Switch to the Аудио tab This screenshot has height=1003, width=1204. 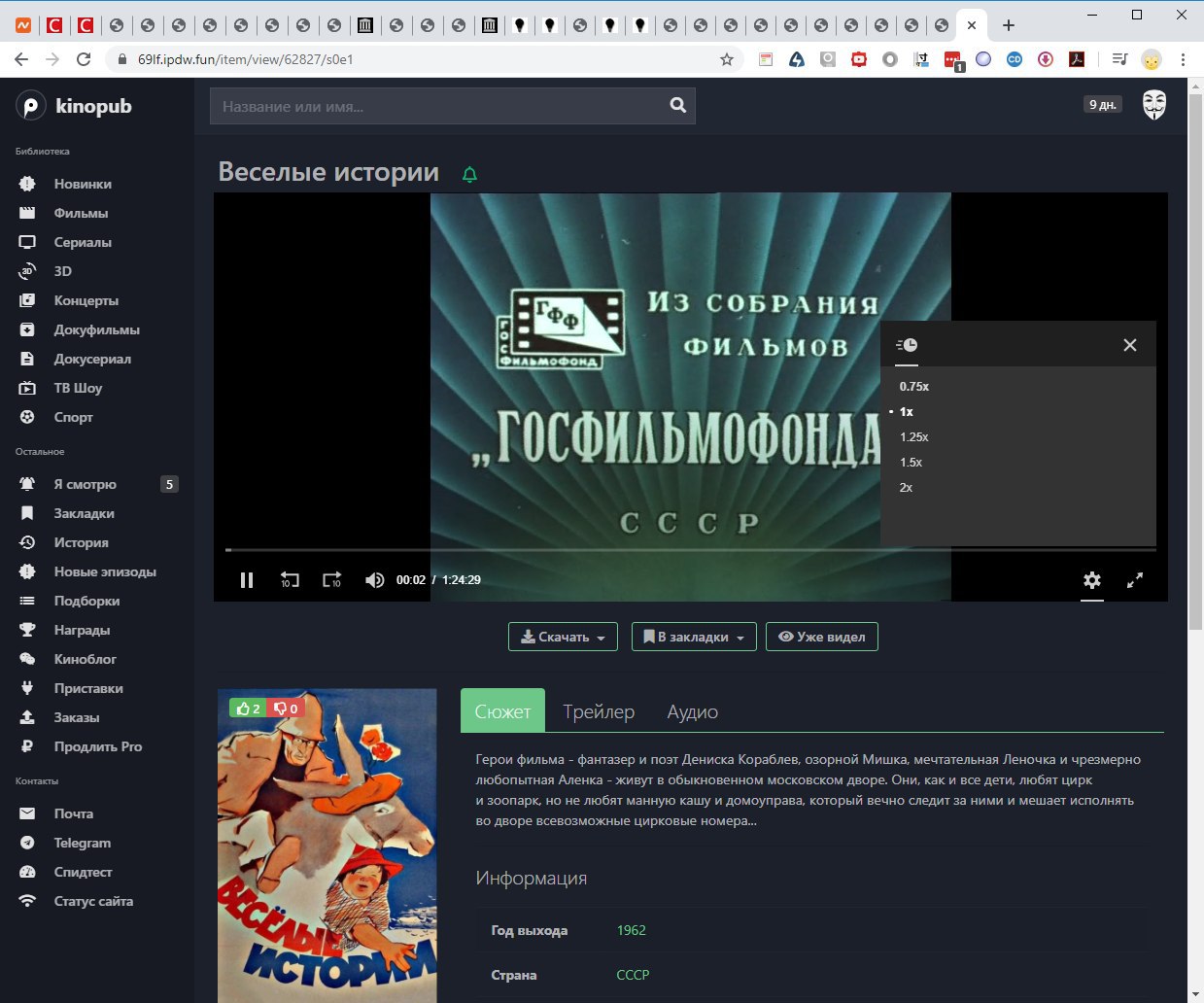tap(693, 711)
